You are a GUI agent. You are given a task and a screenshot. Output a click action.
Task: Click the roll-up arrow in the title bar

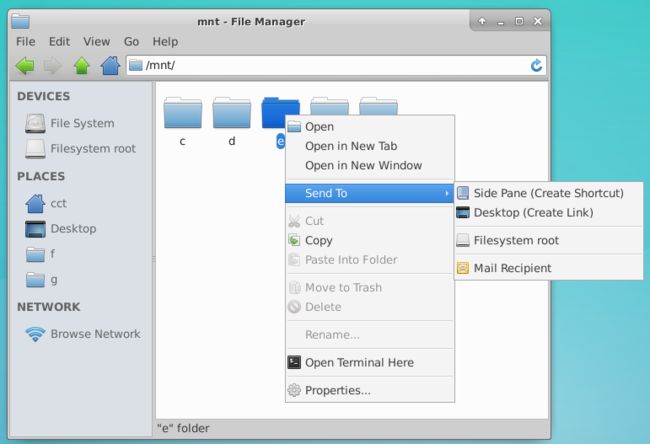[482, 21]
